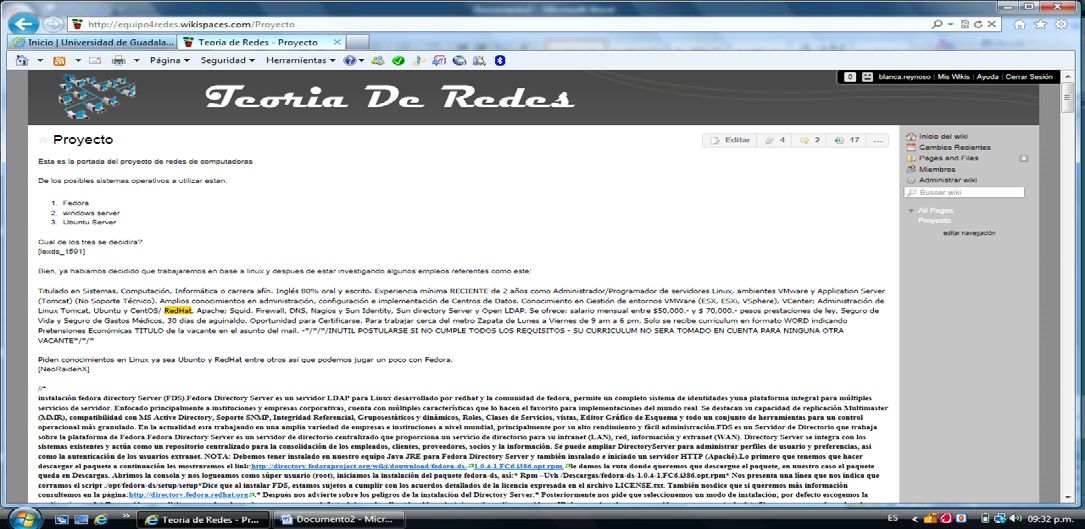This screenshot has width=1085, height=529.
Task: Open blanca.reynoso user profile link
Action: (x=905, y=77)
